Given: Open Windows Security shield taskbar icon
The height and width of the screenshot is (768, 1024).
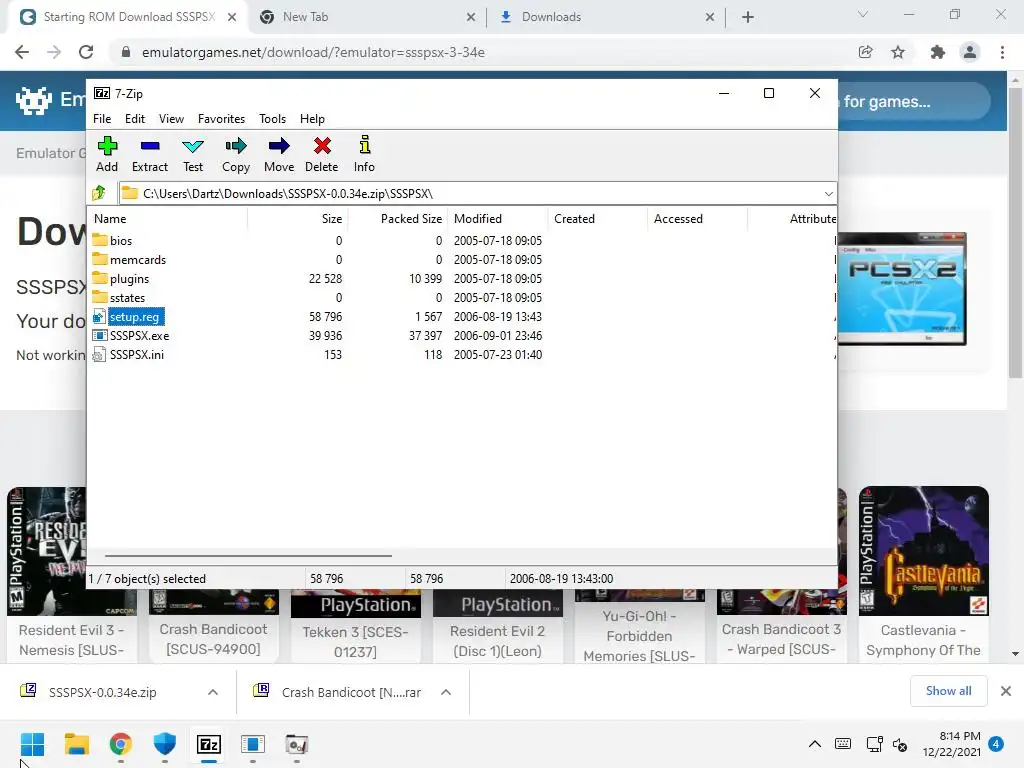Looking at the screenshot, I should 165,744.
